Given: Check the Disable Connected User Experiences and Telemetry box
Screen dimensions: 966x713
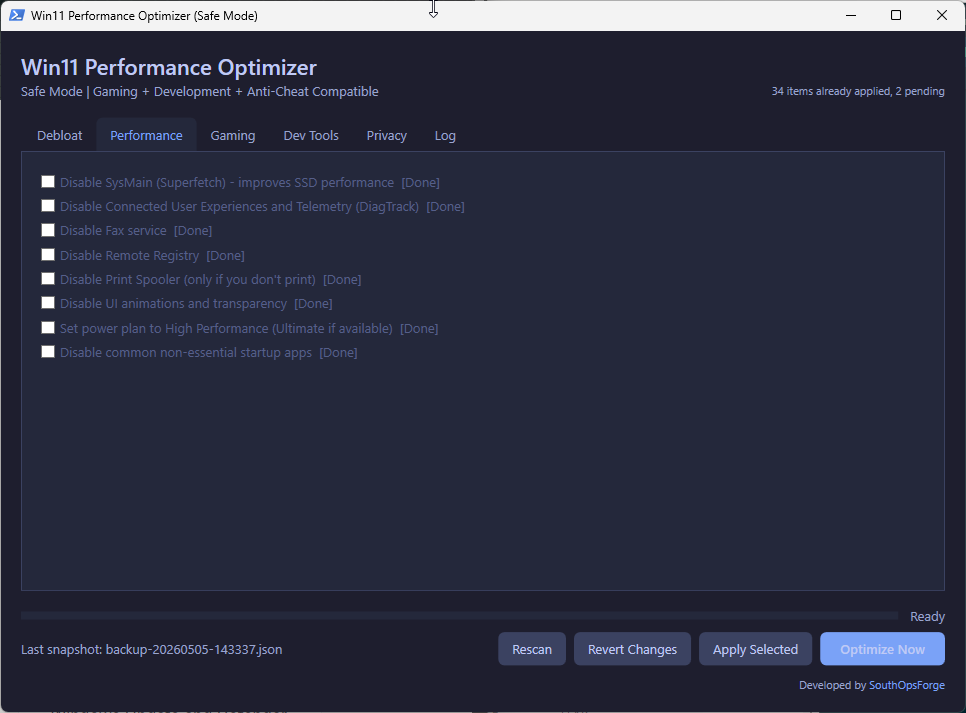Looking at the screenshot, I should pyautogui.click(x=48, y=206).
